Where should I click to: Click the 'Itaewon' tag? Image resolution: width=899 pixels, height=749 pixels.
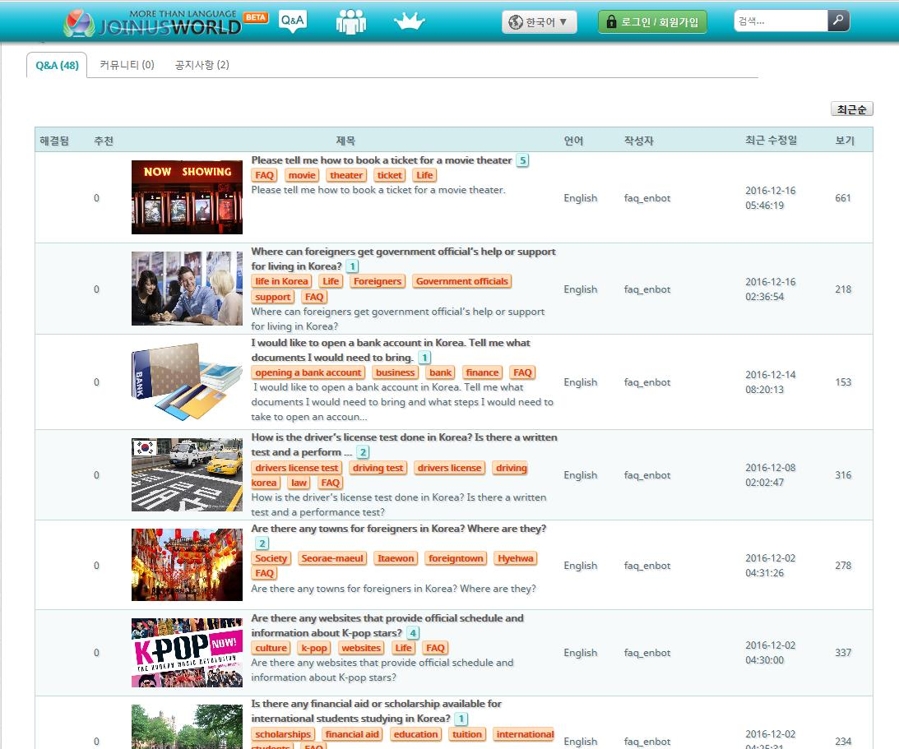397,558
